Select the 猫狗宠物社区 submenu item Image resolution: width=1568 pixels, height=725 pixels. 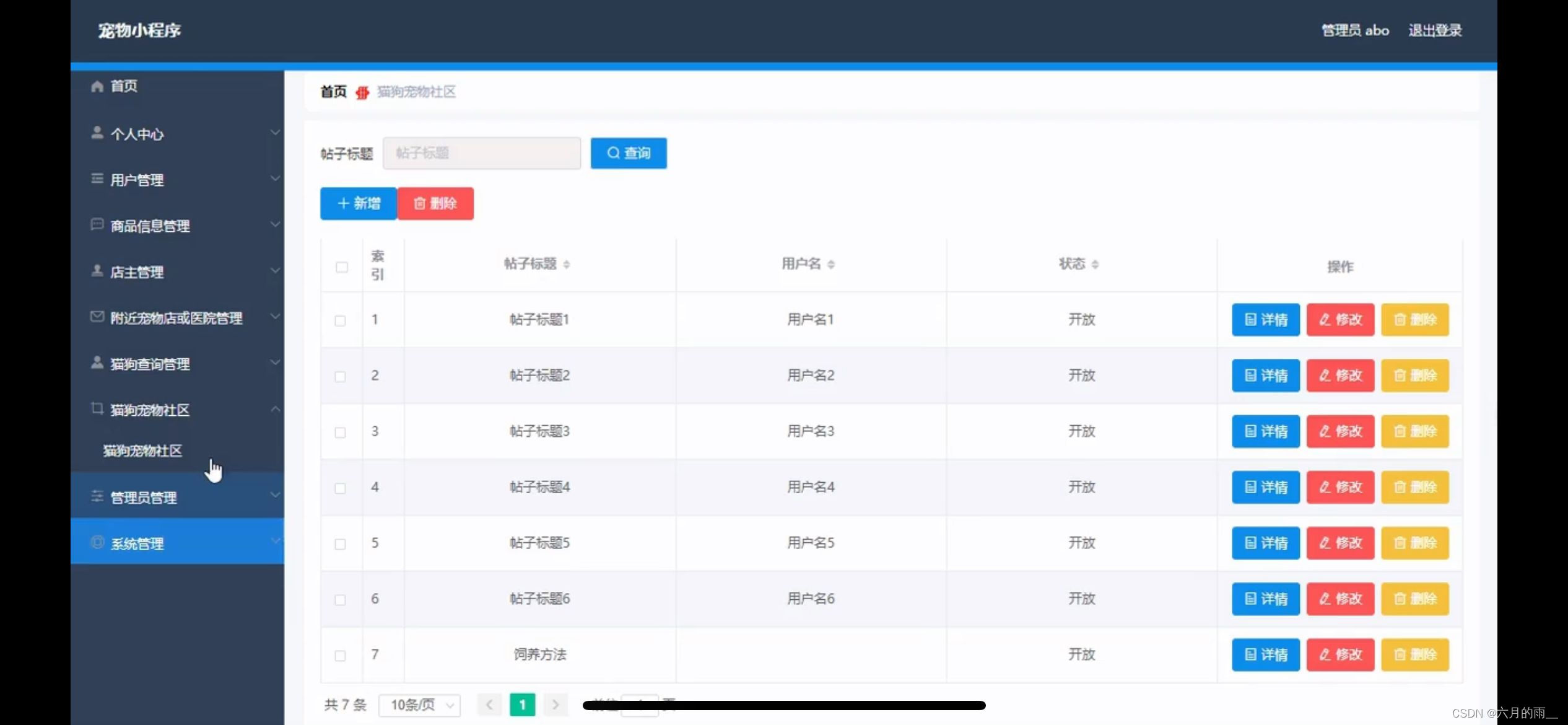(x=142, y=451)
